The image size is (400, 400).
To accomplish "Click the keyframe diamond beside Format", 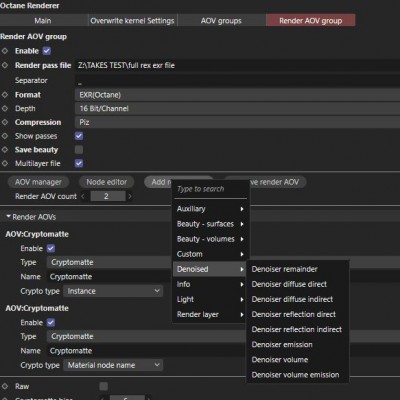I will coord(5,95).
